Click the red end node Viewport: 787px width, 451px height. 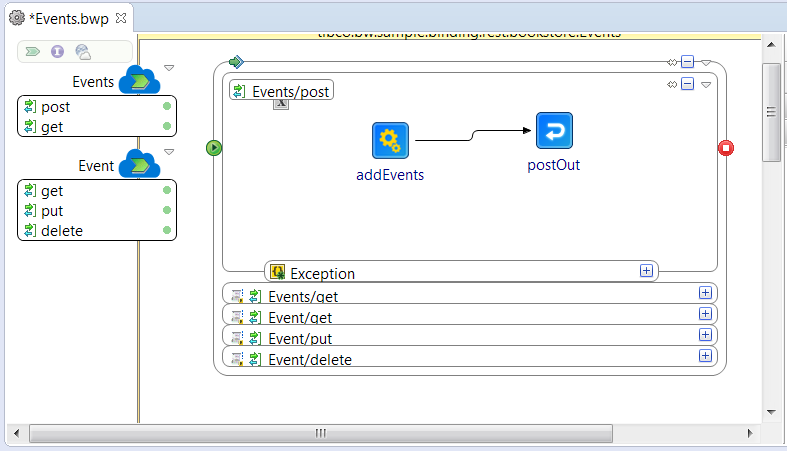[726, 148]
